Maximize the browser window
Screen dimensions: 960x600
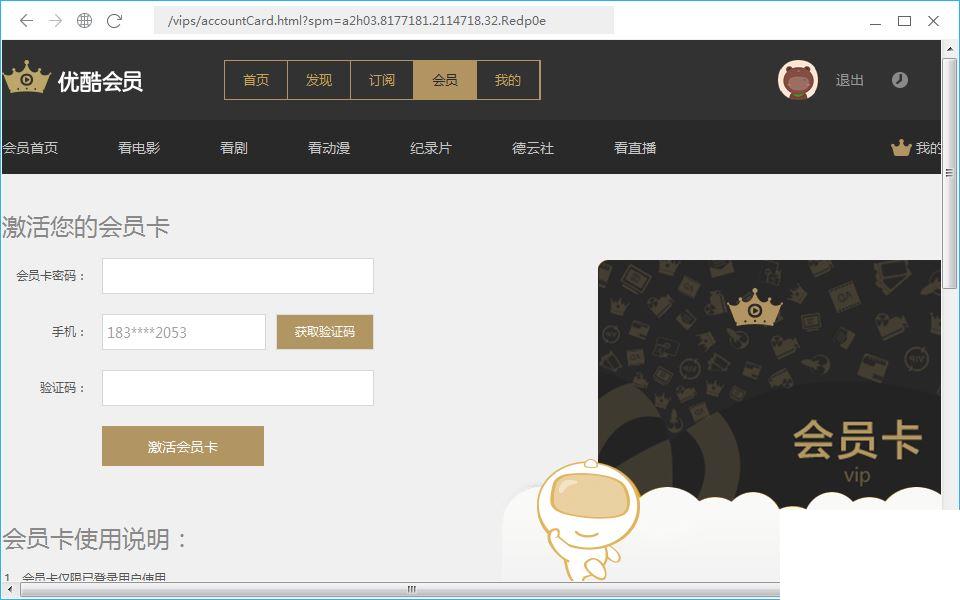pyautogui.click(x=904, y=21)
